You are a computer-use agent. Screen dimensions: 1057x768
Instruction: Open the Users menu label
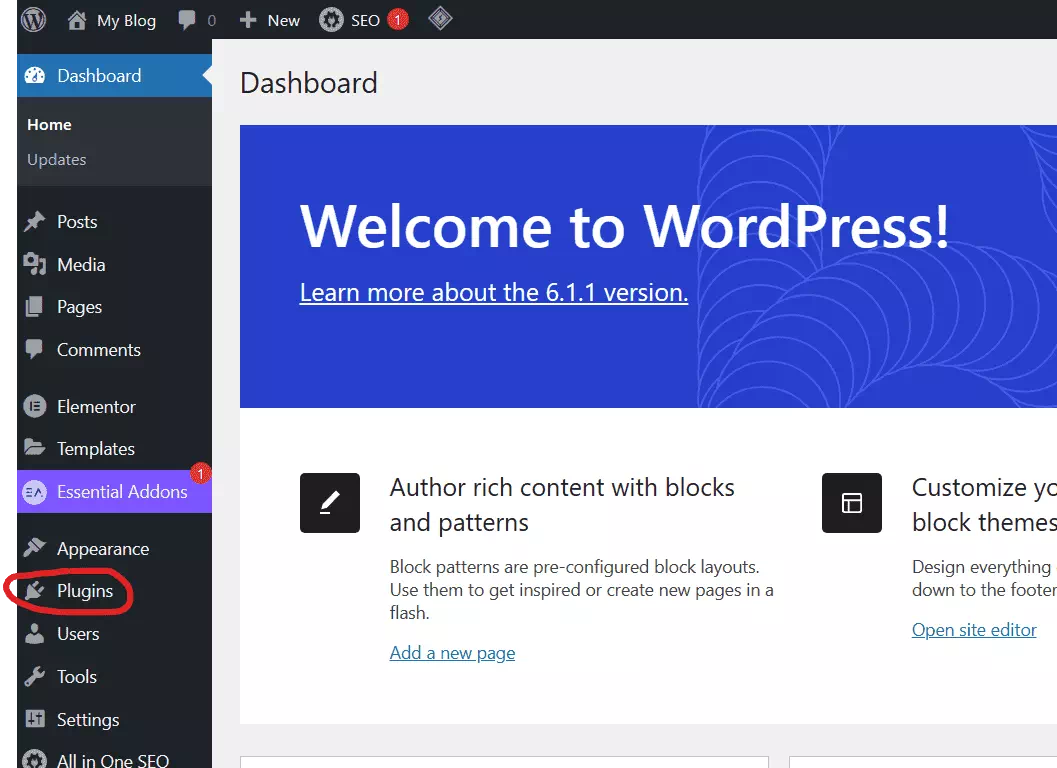(x=78, y=634)
